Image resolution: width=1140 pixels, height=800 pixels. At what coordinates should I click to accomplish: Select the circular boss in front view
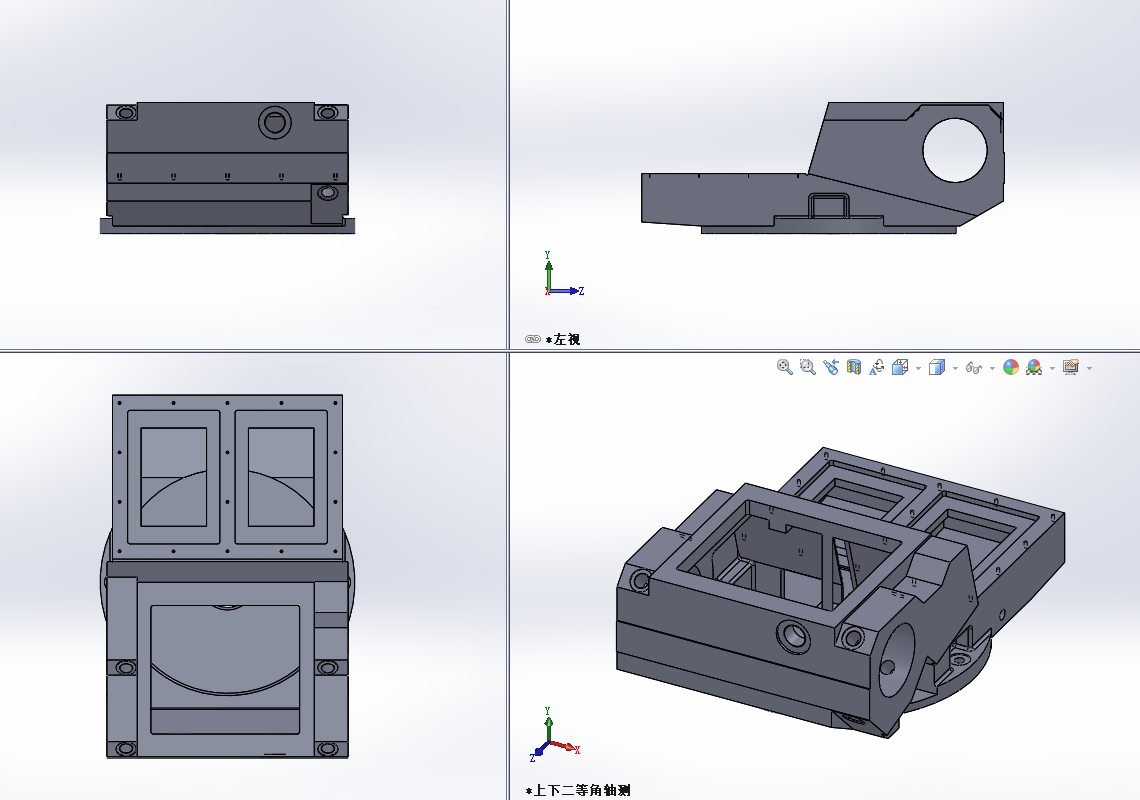275,122
